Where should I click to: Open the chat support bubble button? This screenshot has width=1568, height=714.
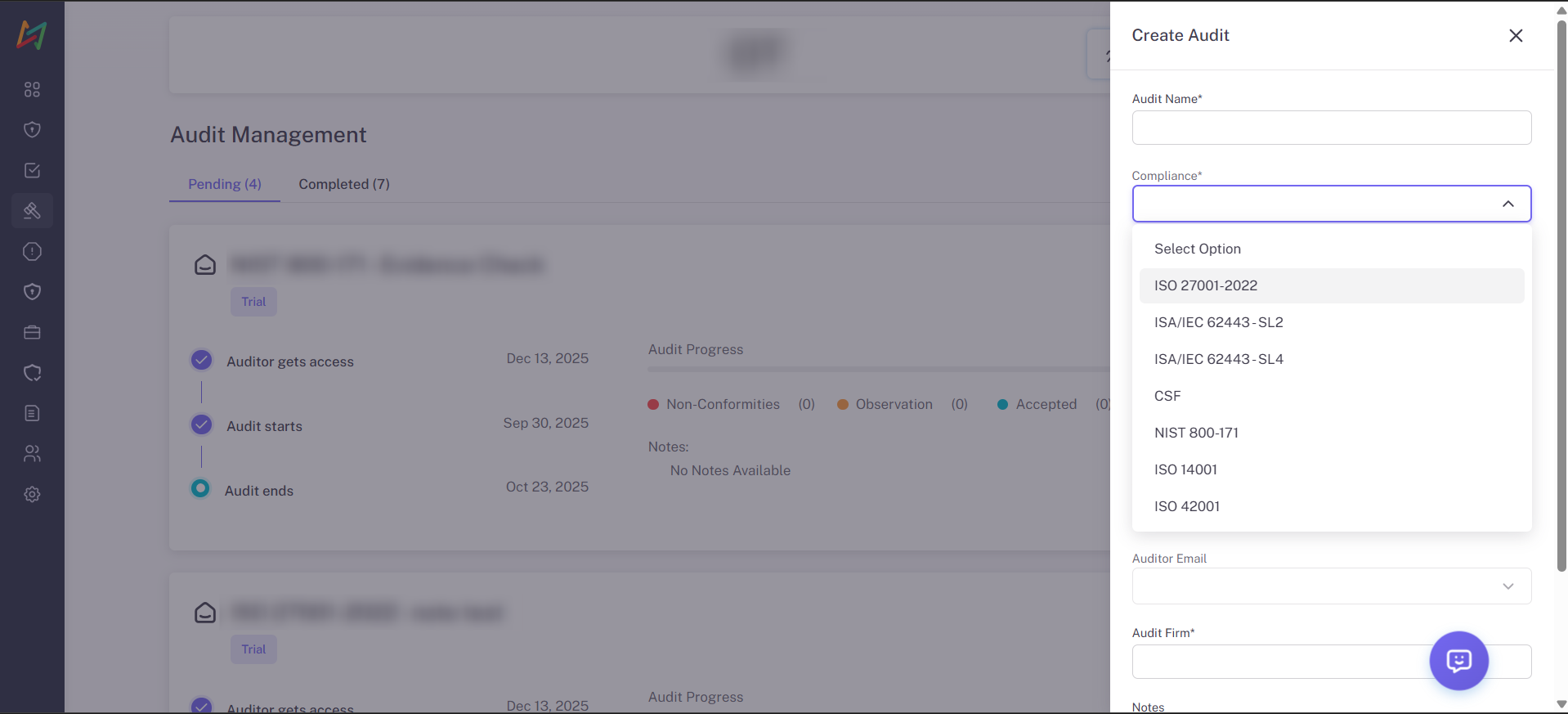1458,660
